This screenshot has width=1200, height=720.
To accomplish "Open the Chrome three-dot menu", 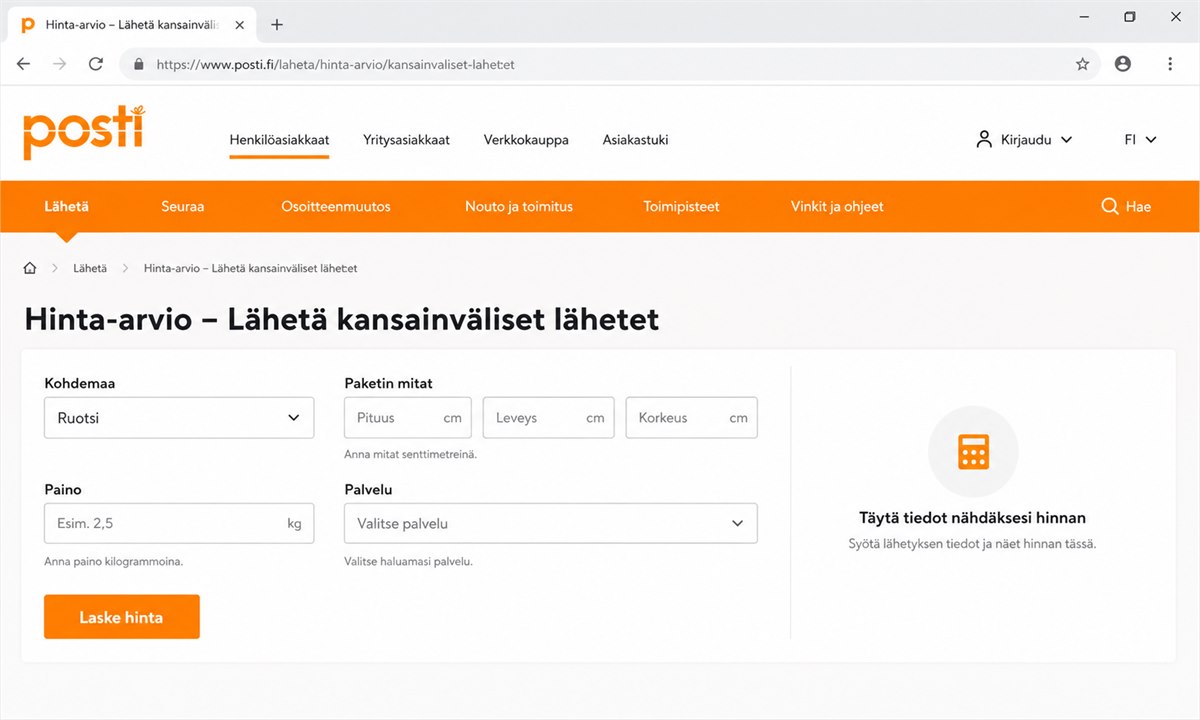I will coord(1170,64).
